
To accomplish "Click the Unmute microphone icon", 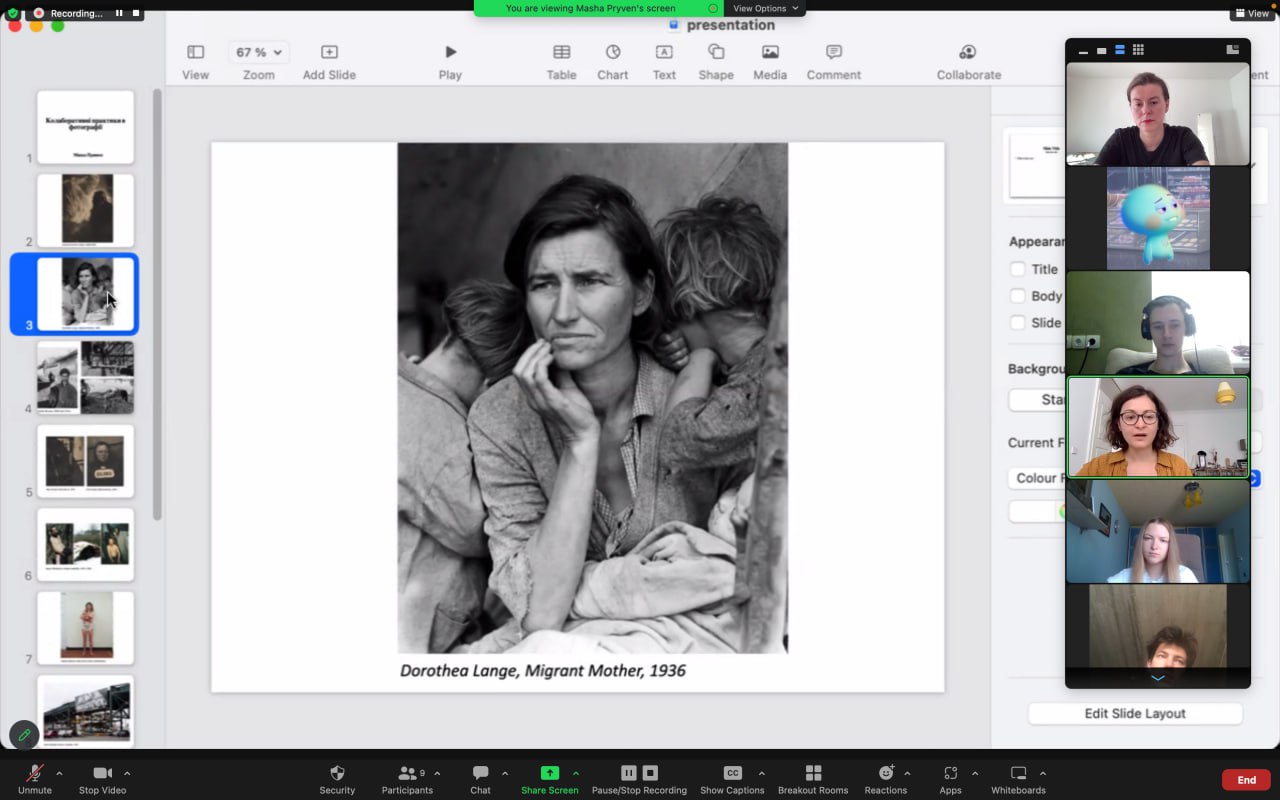I will [34, 773].
